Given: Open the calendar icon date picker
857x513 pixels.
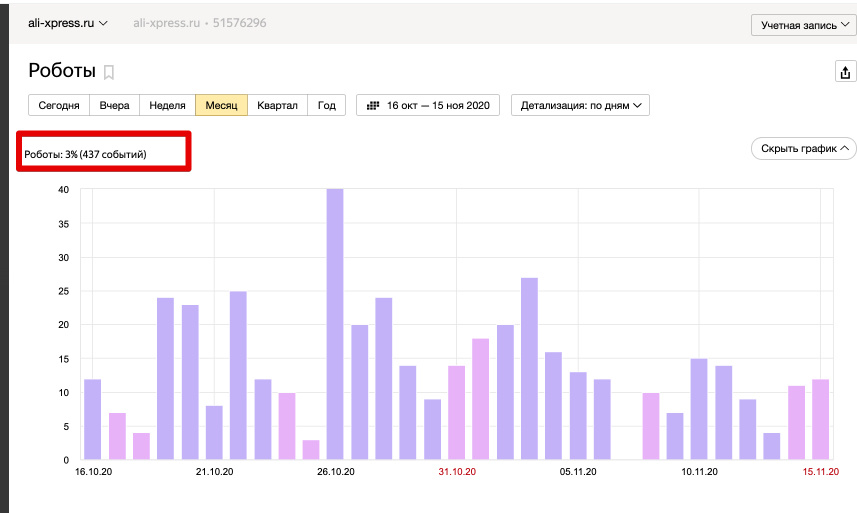Looking at the screenshot, I should point(373,105).
